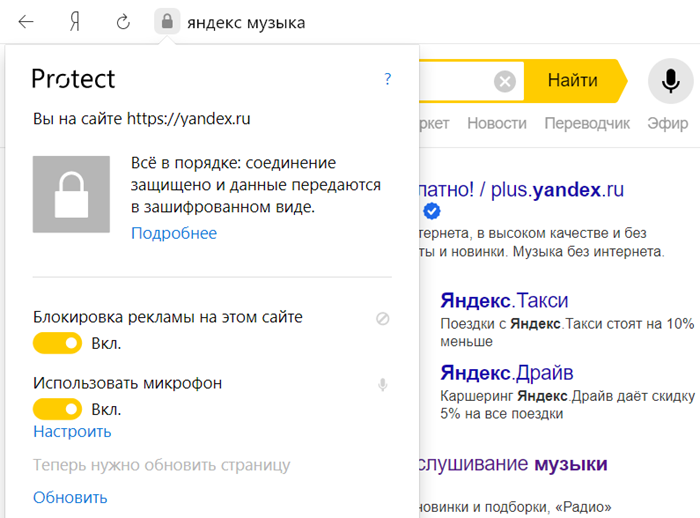This screenshot has height=518, width=700.
Task: Click the Поездки с Яндекс.Такси description
Action: pyautogui.click(x=567, y=332)
